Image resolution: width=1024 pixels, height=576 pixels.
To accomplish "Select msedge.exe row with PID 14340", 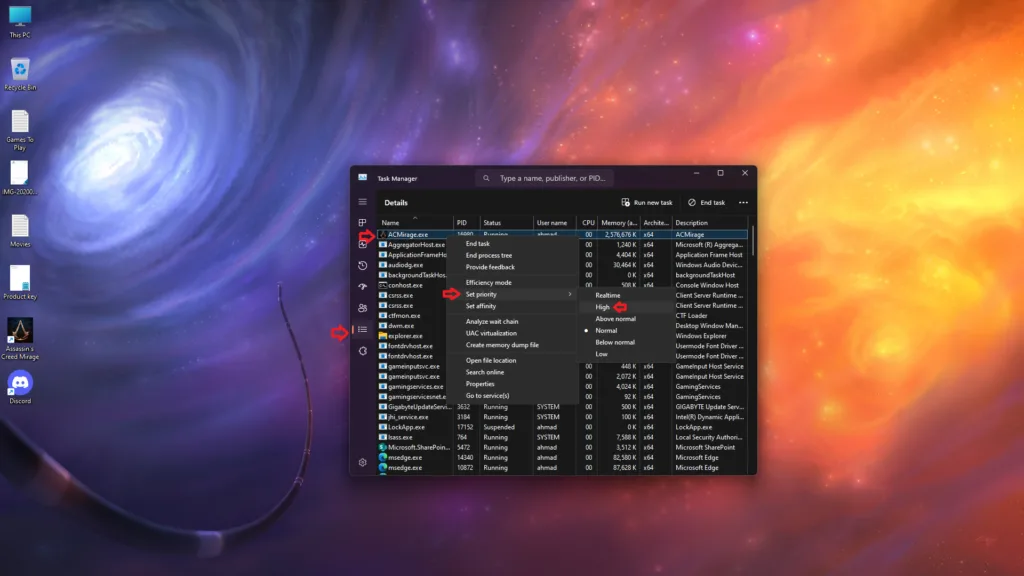I will 563,458.
